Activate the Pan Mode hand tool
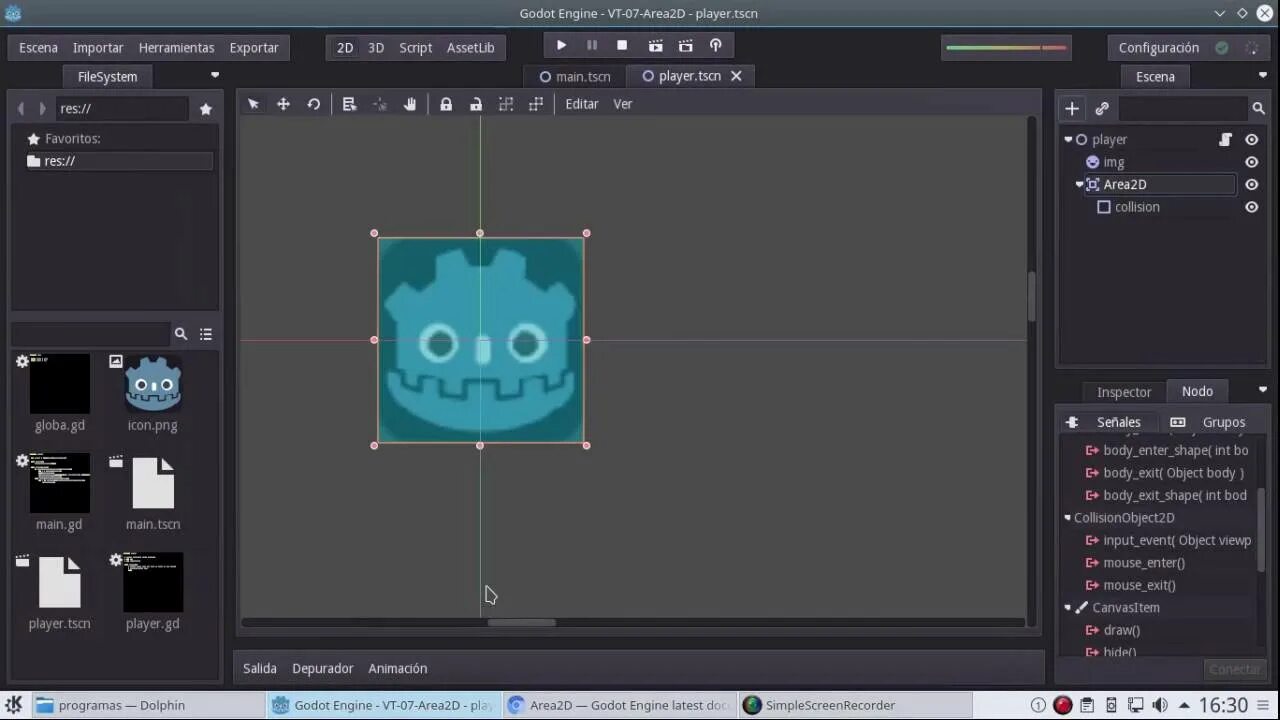 (x=410, y=104)
